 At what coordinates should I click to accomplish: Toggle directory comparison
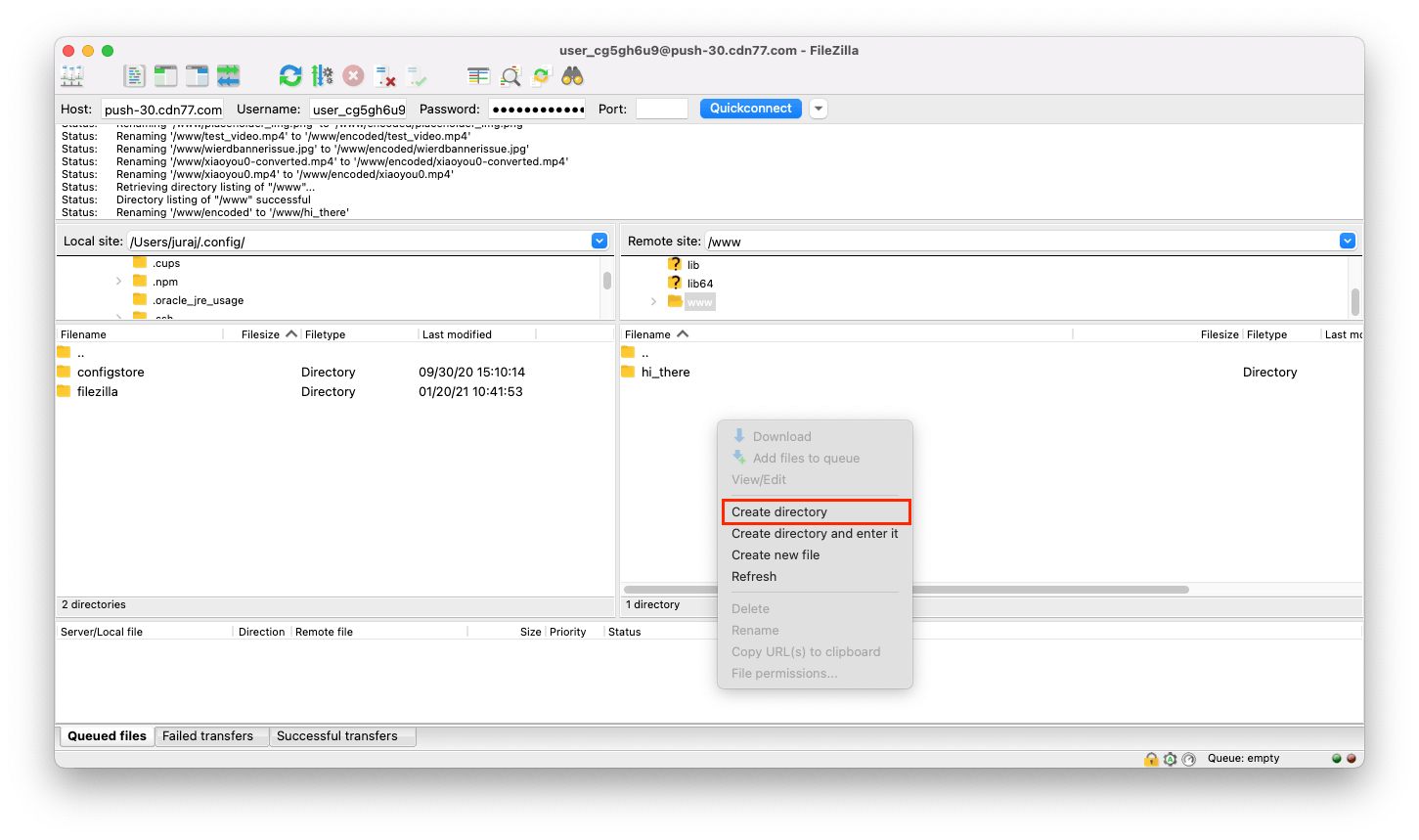pyautogui.click(x=510, y=76)
